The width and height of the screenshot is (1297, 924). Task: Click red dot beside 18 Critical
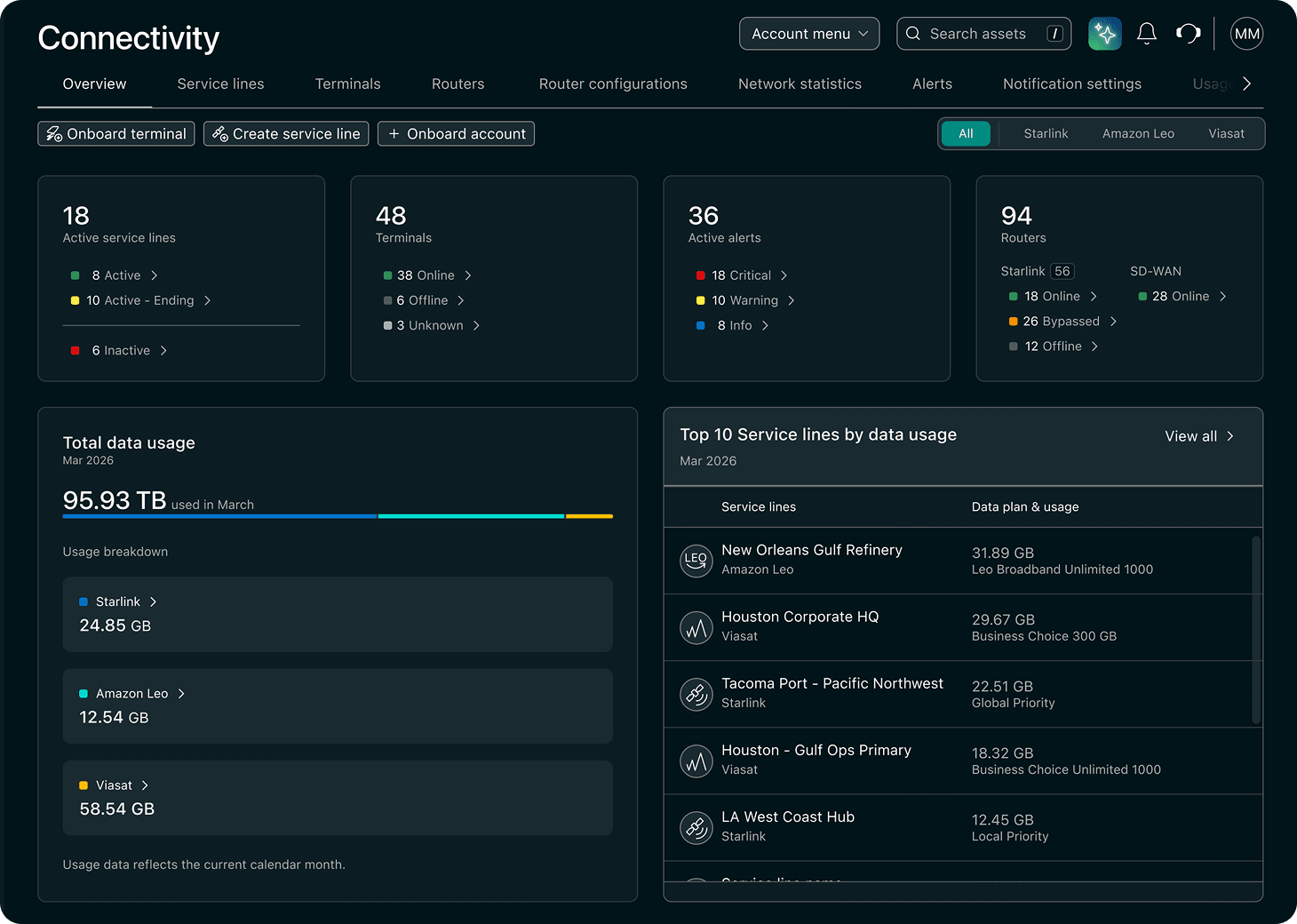click(x=701, y=275)
